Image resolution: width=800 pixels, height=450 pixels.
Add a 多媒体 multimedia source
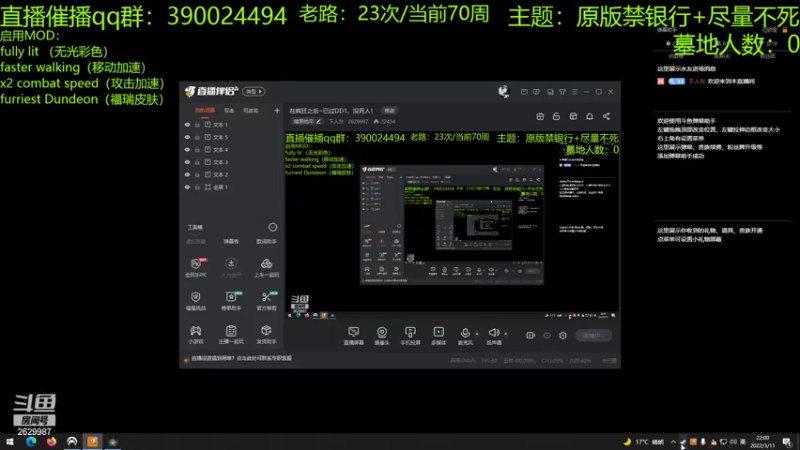click(x=439, y=336)
